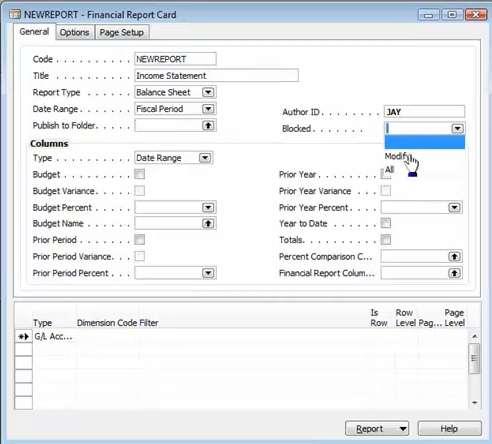Screen dimensions: 492x444
Task: Click the Type column header in grid
Action: click(42, 323)
